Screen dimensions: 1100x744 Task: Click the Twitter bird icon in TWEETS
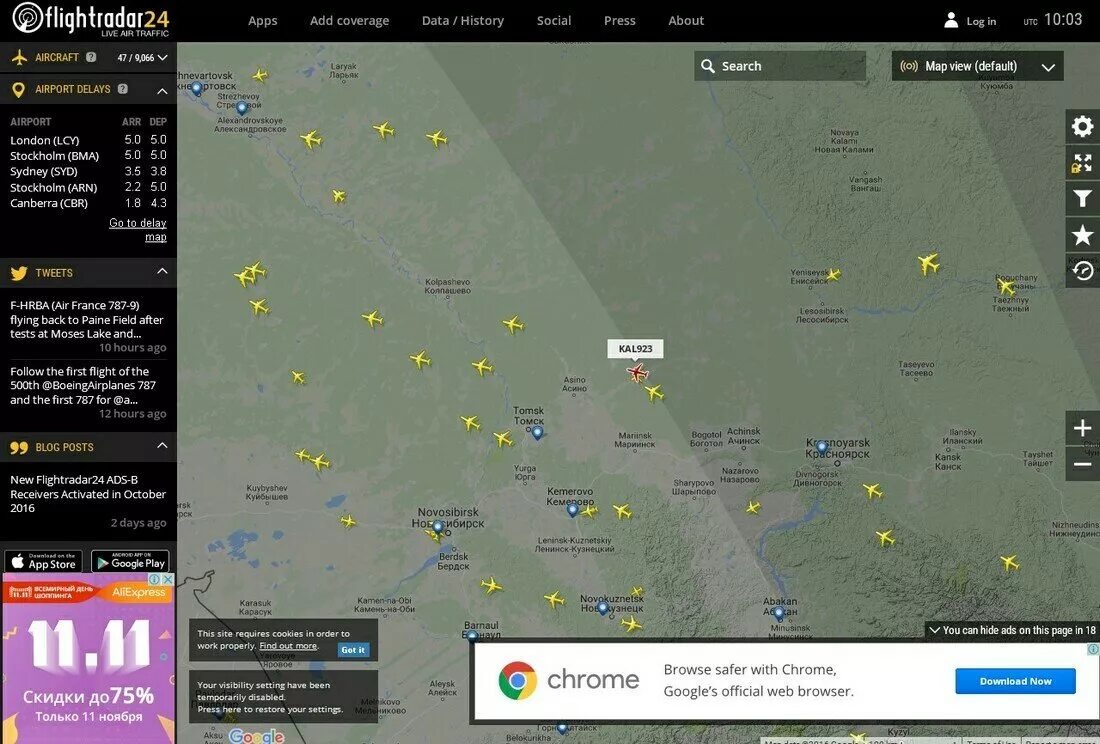click(x=19, y=273)
